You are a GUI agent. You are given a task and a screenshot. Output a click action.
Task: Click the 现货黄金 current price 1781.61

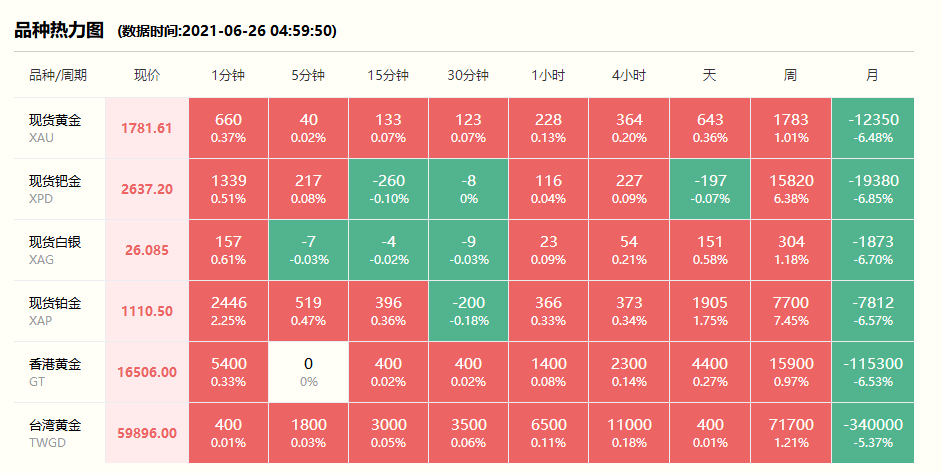pyautogui.click(x=147, y=128)
